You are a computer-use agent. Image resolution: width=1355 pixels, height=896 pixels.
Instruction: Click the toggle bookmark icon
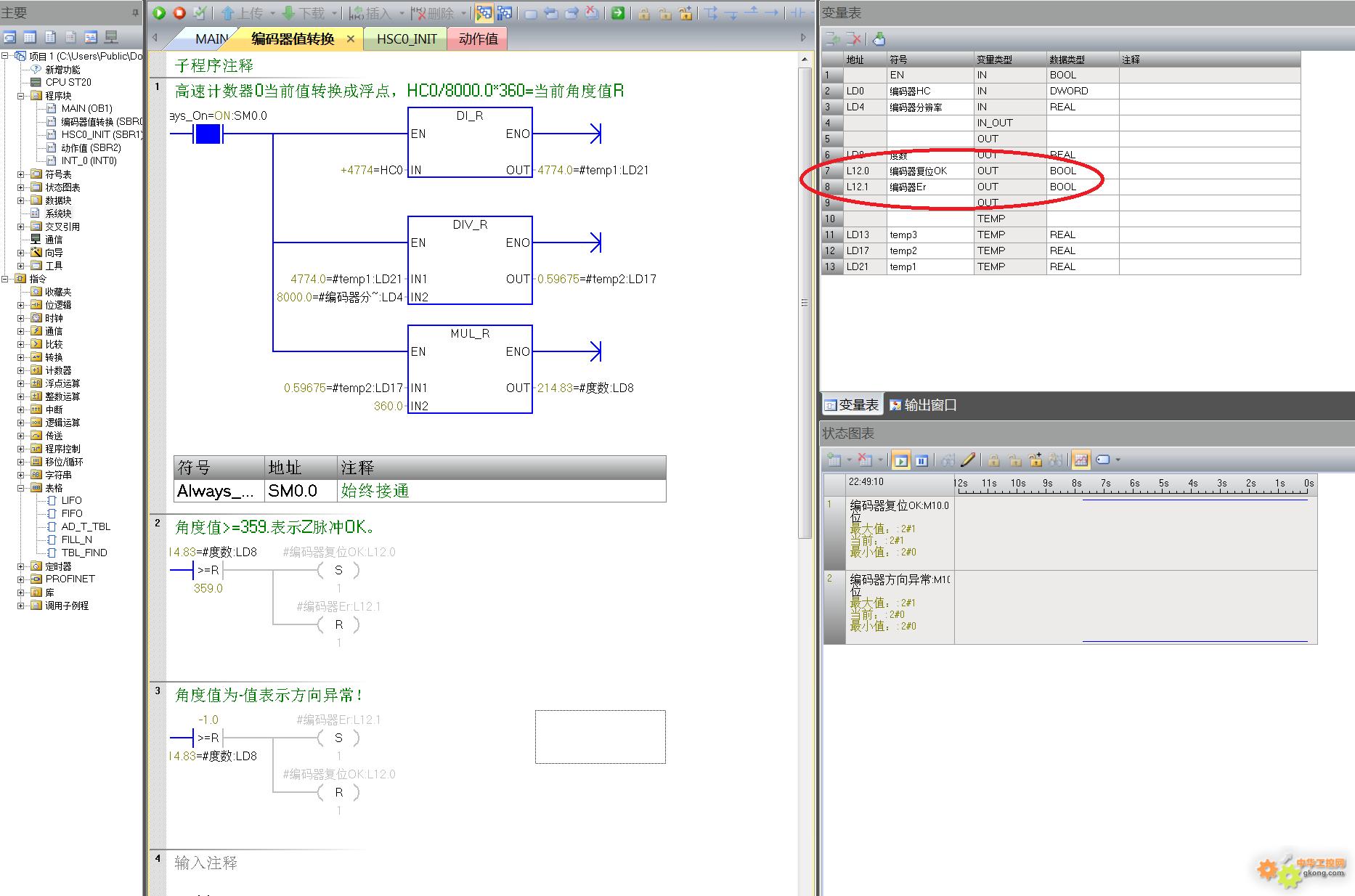tap(531, 13)
